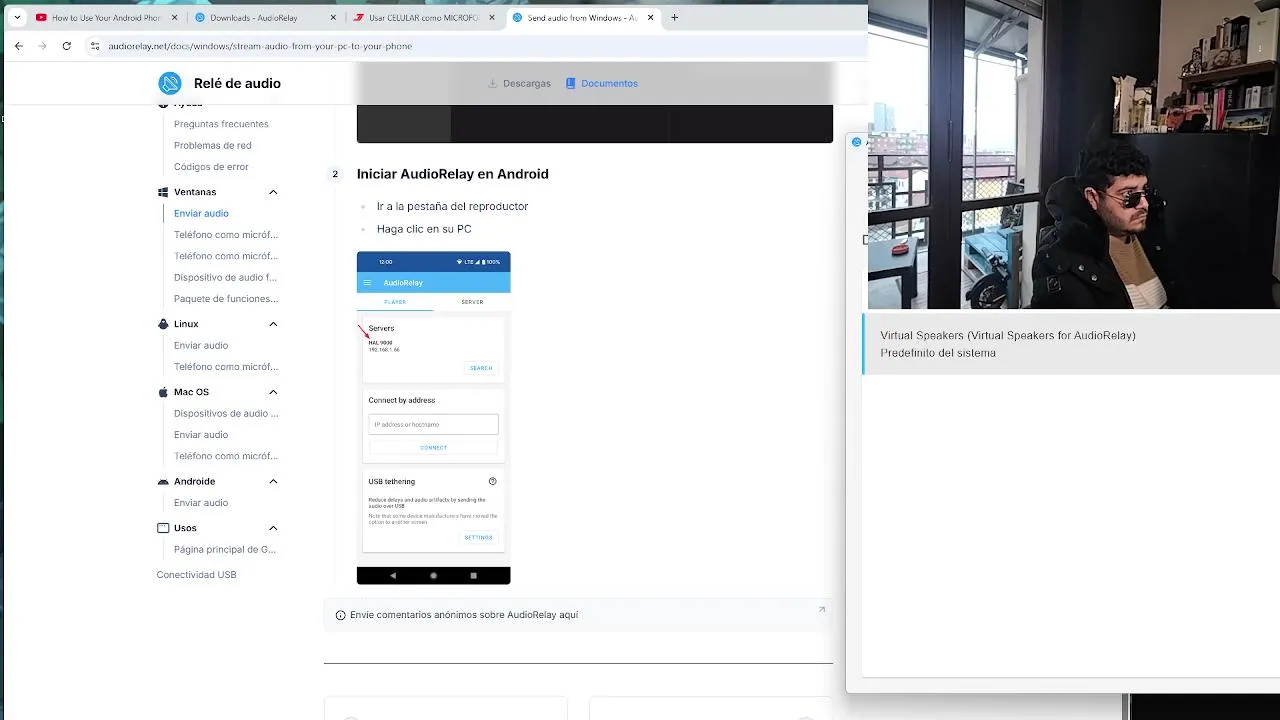
Task: Open the Descargas navigation link
Action: 519,84
